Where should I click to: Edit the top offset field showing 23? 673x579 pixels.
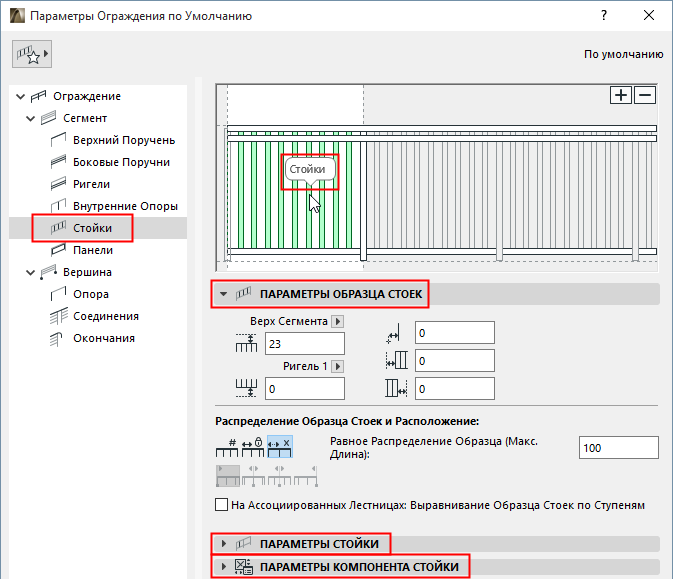click(x=305, y=343)
